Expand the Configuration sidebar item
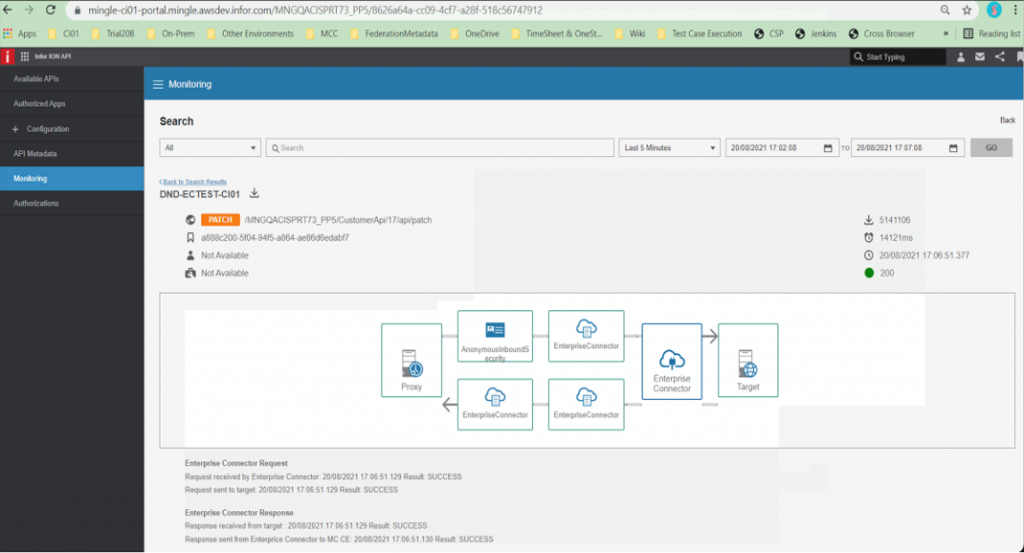Image resolution: width=1024 pixels, height=553 pixels. [47, 129]
